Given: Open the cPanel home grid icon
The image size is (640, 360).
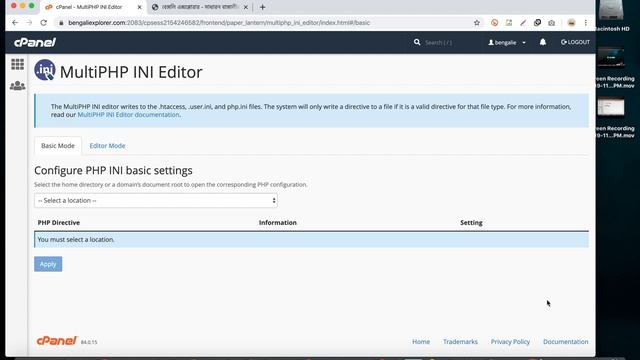Looking at the screenshot, I should pyautogui.click(x=18, y=64).
